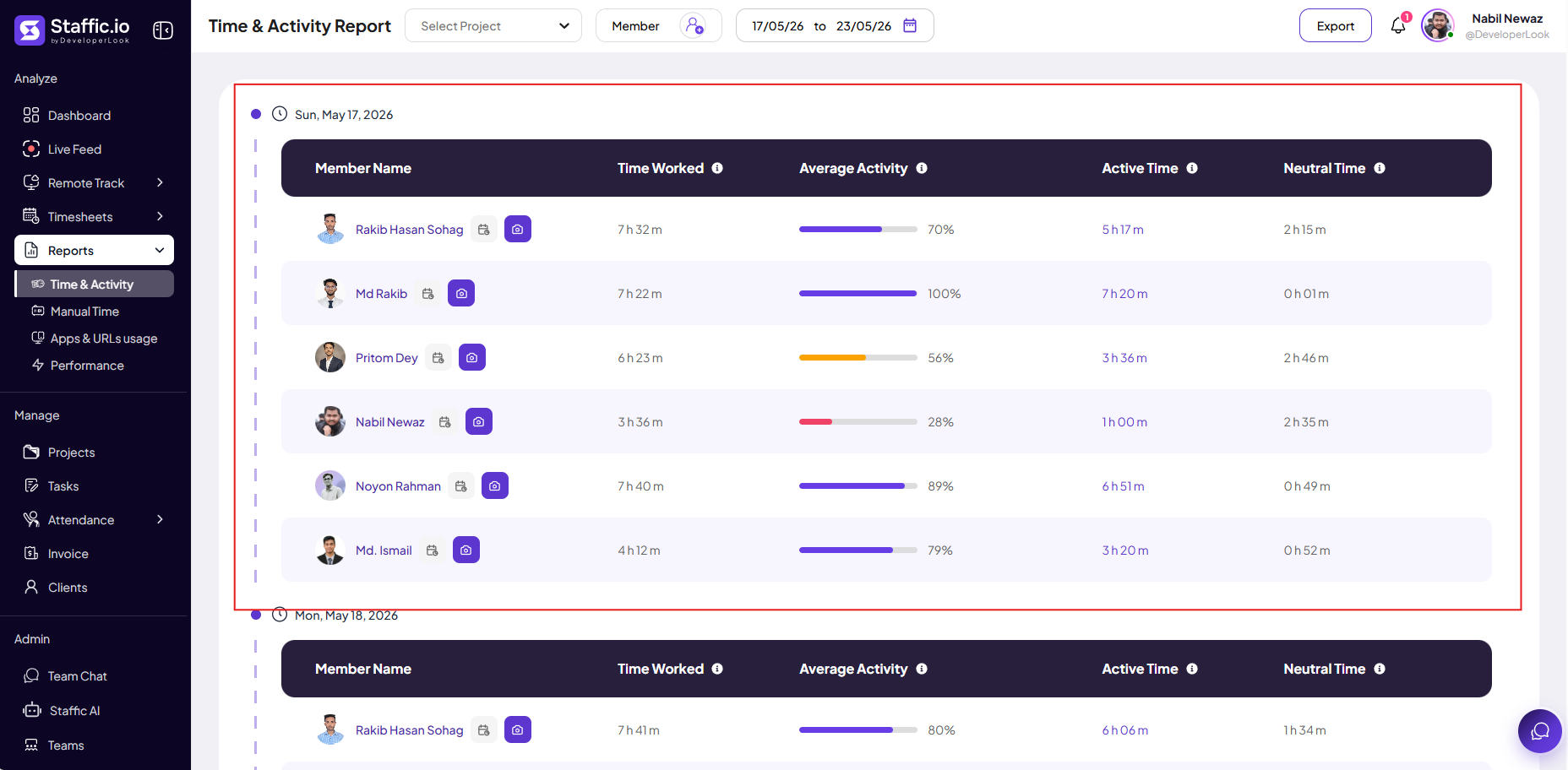View Nabil Newaz's screenshots camera icon
The height and width of the screenshot is (770, 1568).
pos(479,421)
